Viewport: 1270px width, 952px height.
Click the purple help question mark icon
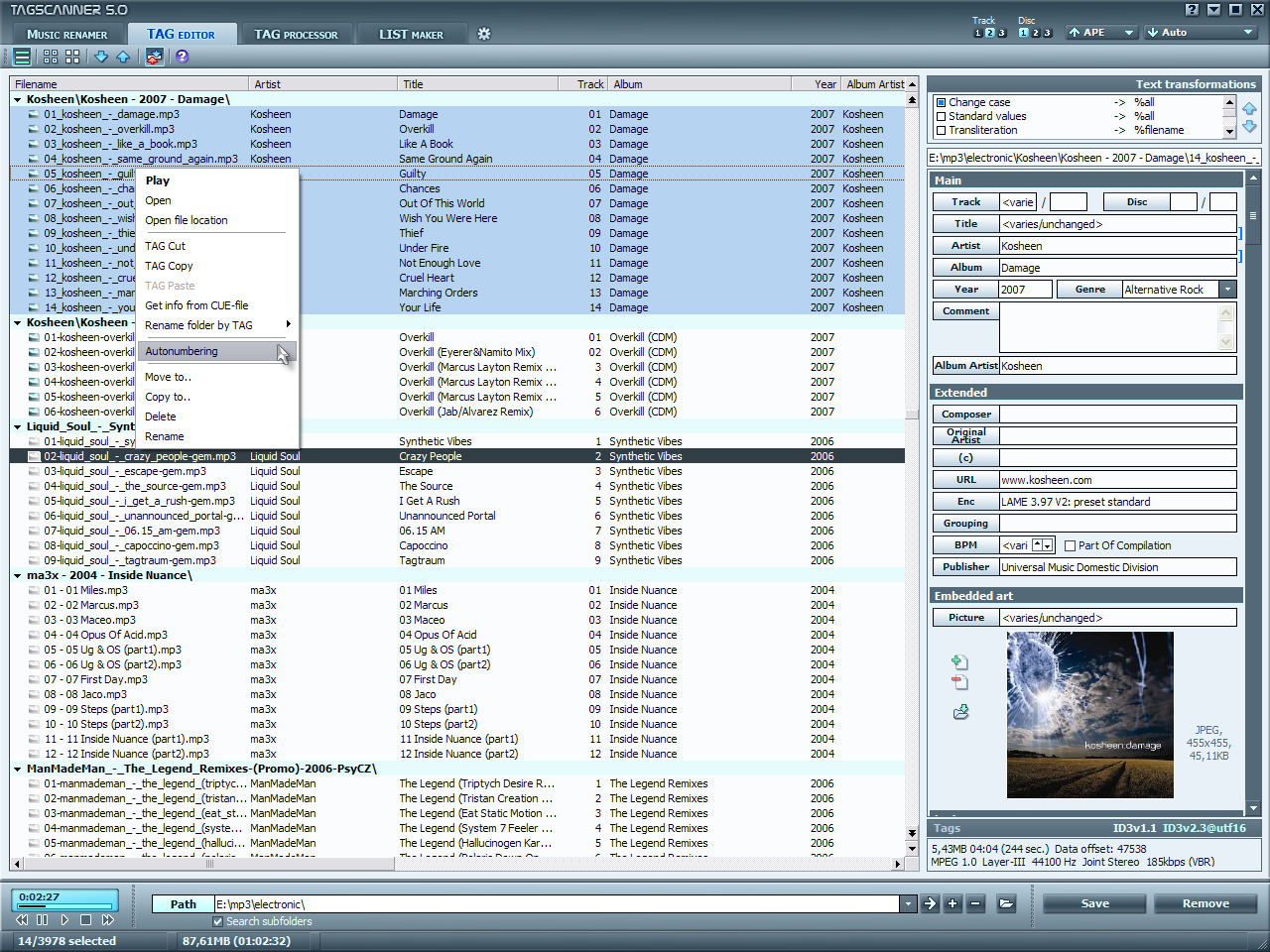182,57
